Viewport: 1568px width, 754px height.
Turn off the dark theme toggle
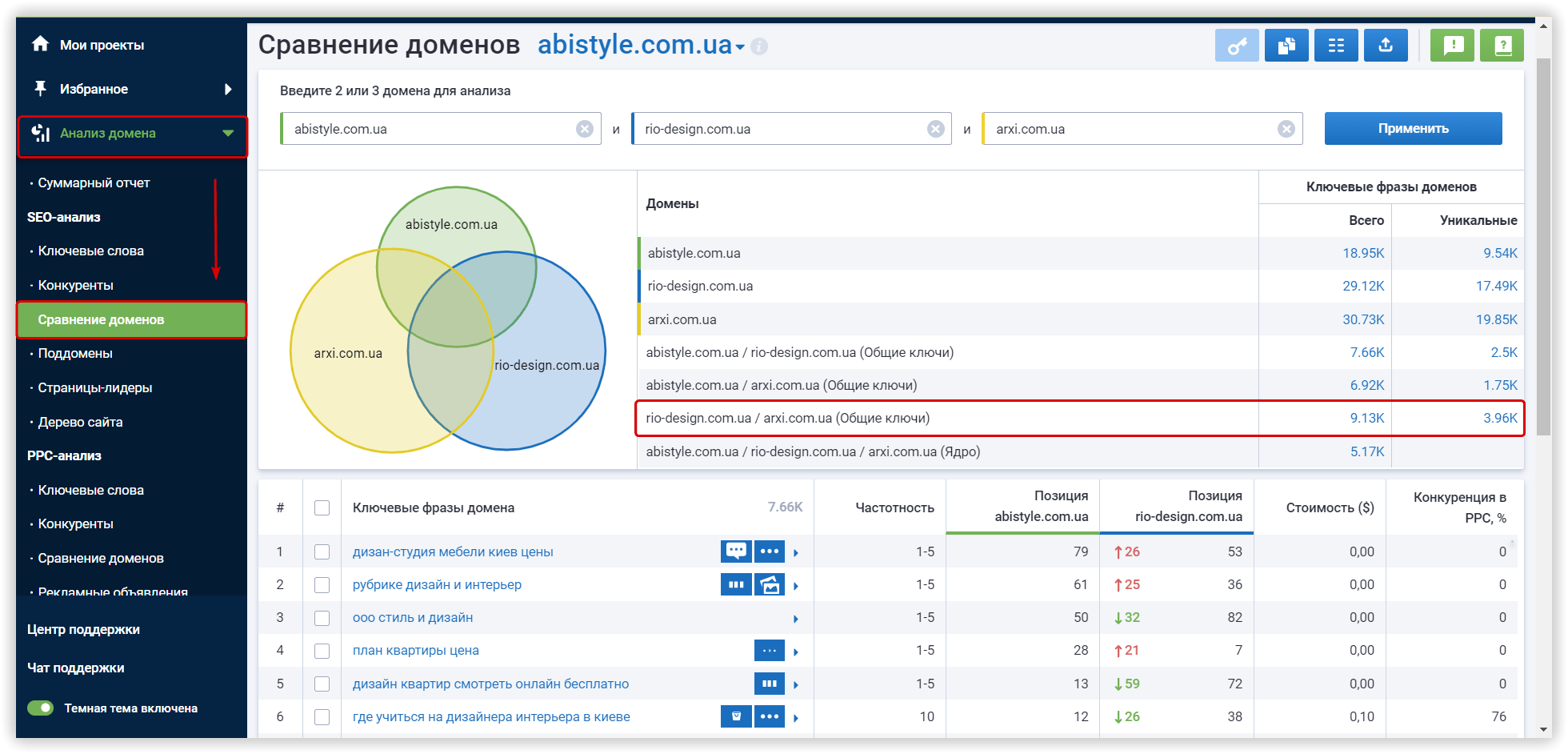[x=40, y=708]
